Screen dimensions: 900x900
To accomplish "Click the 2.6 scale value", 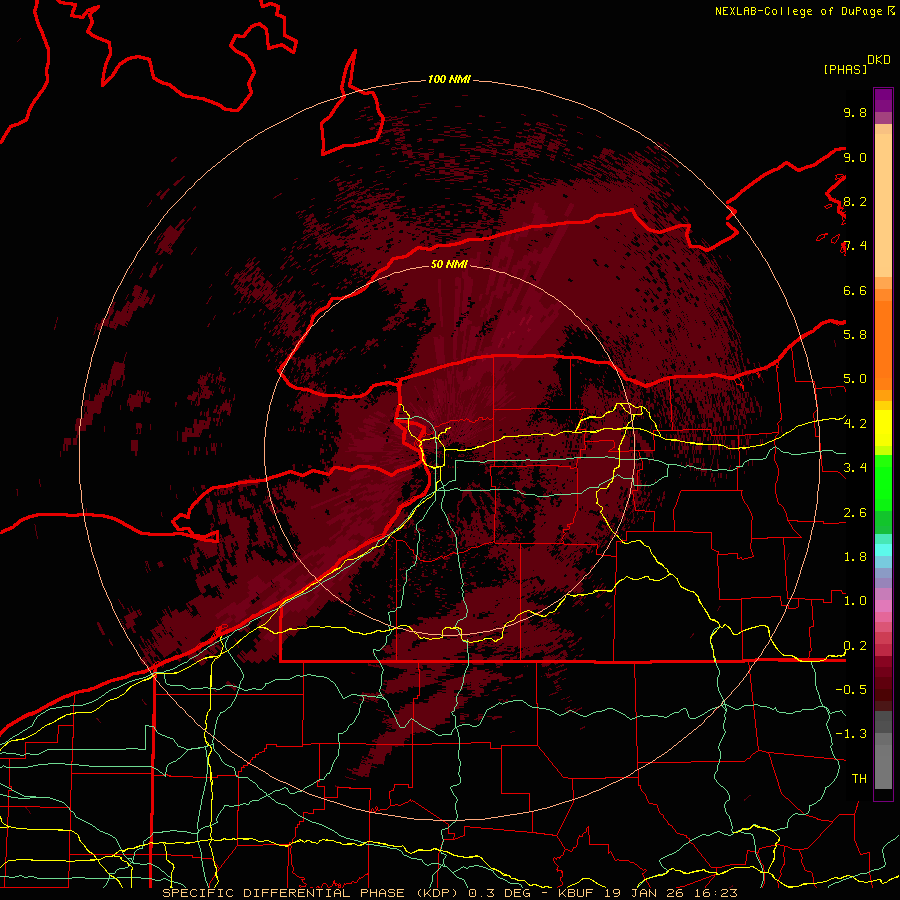I will pyautogui.click(x=855, y=513).
